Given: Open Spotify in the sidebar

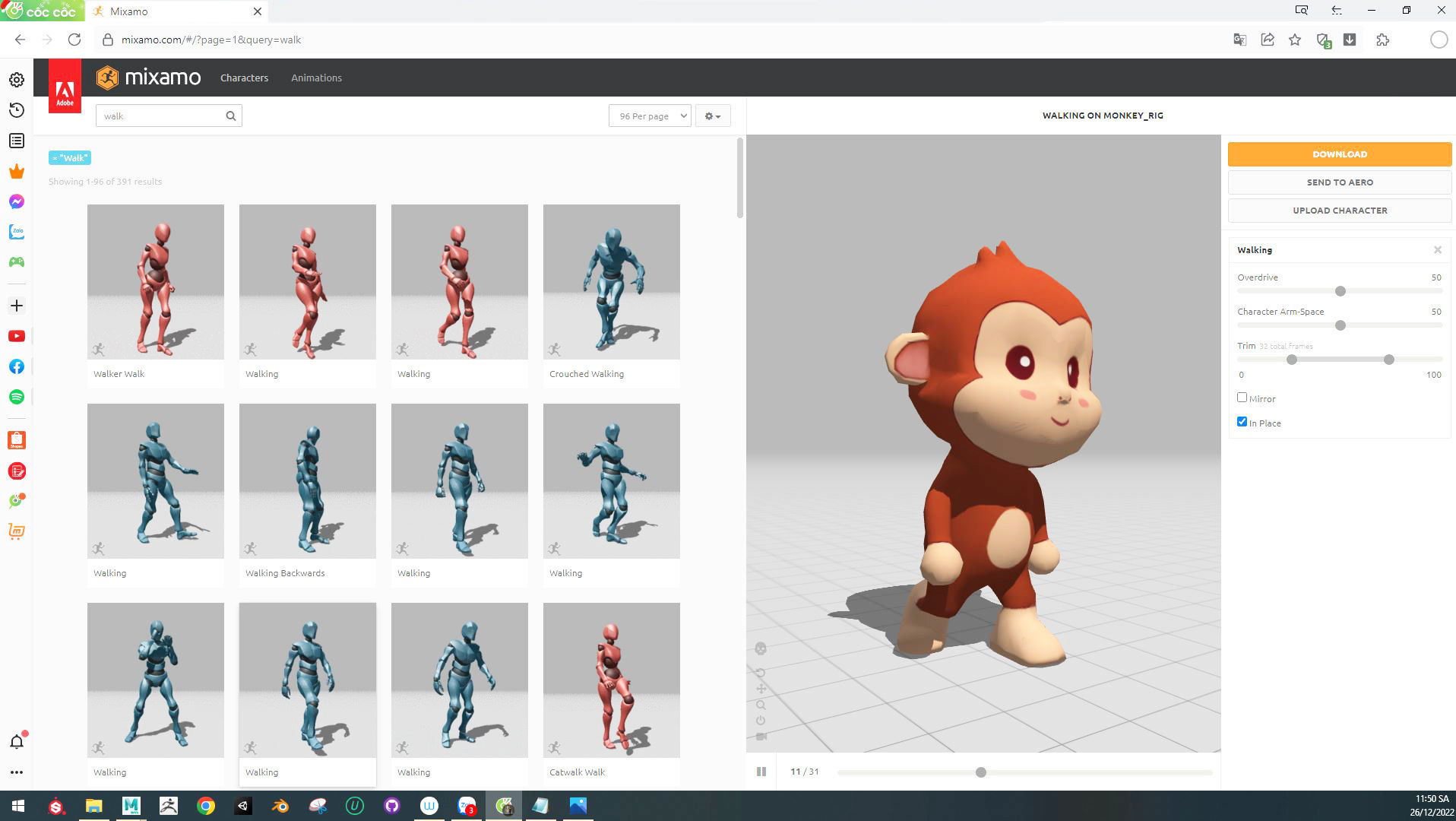Looking at the screenshot, I should (17, 397).
